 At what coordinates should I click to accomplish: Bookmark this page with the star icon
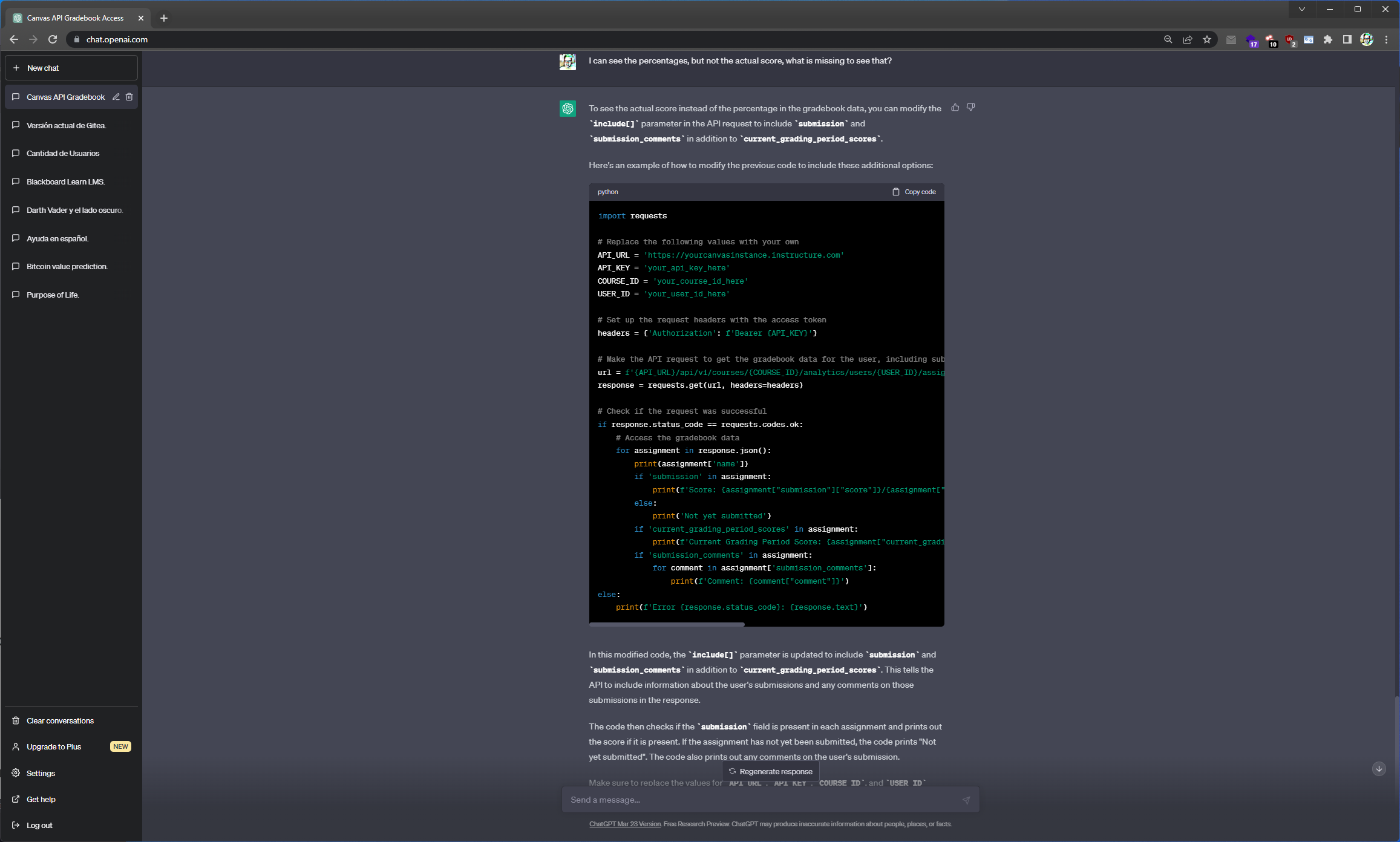(x=1207, y=39)
